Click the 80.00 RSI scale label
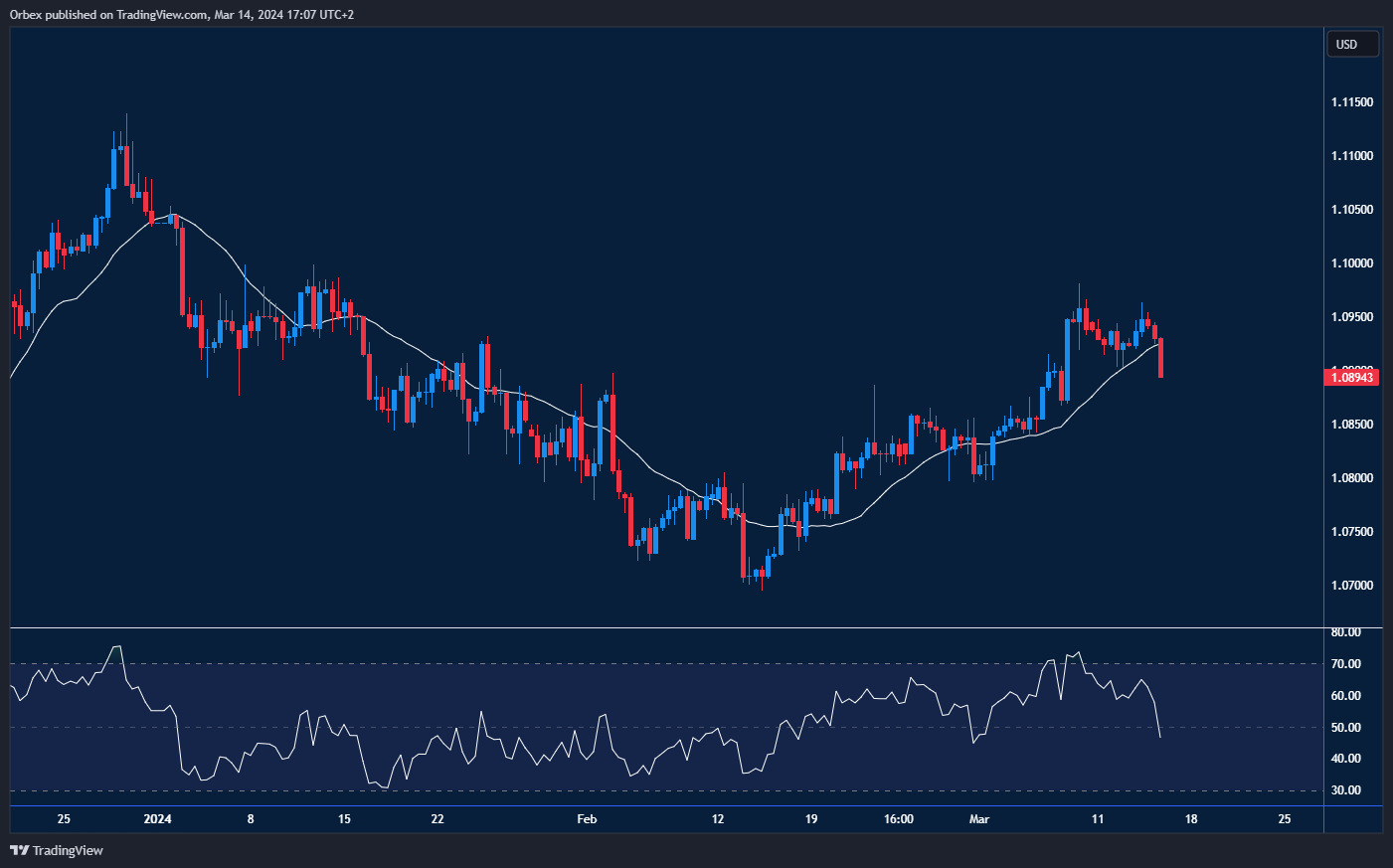The image size is (1393, 868). coord(1346,632)
